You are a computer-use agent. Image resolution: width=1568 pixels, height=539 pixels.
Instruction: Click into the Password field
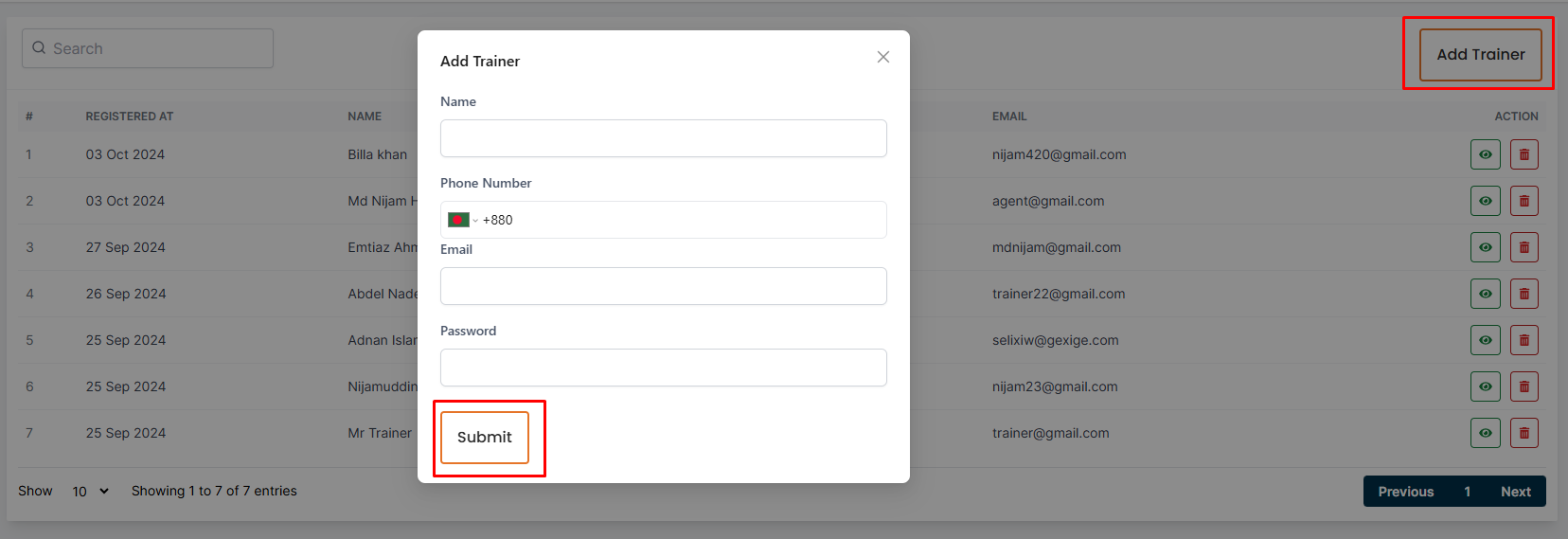663,368
